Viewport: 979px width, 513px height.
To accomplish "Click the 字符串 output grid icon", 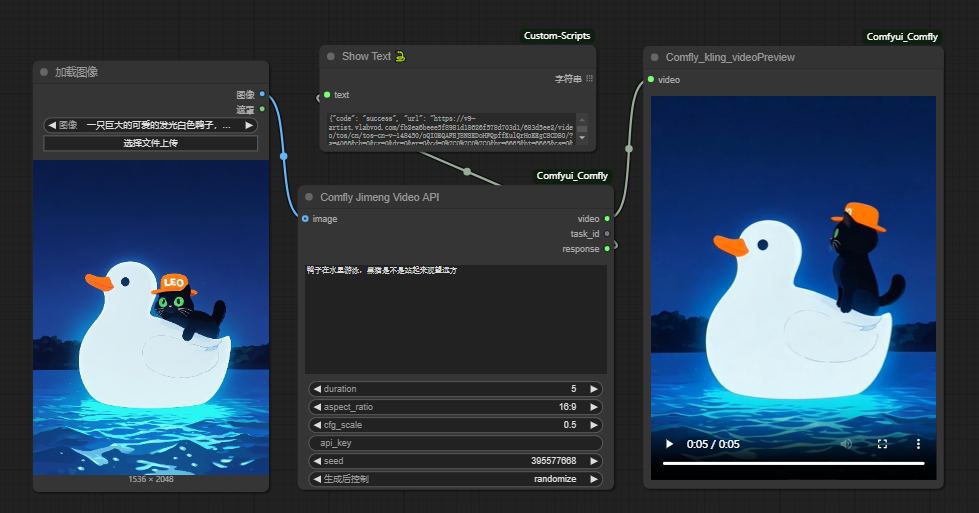I will point(589,79).
